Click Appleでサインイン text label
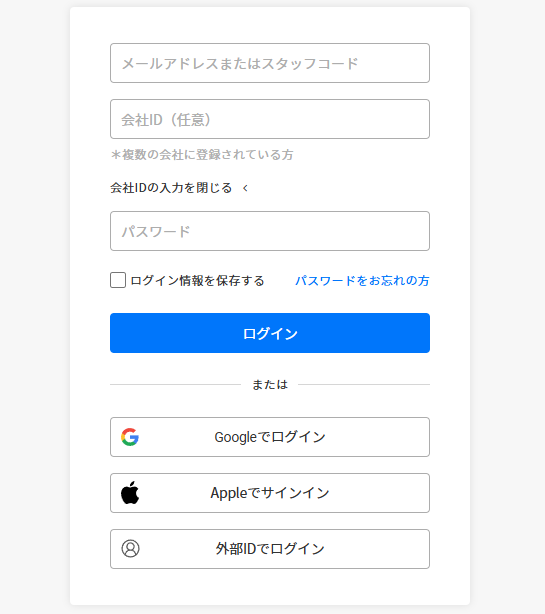 point(270,493)
